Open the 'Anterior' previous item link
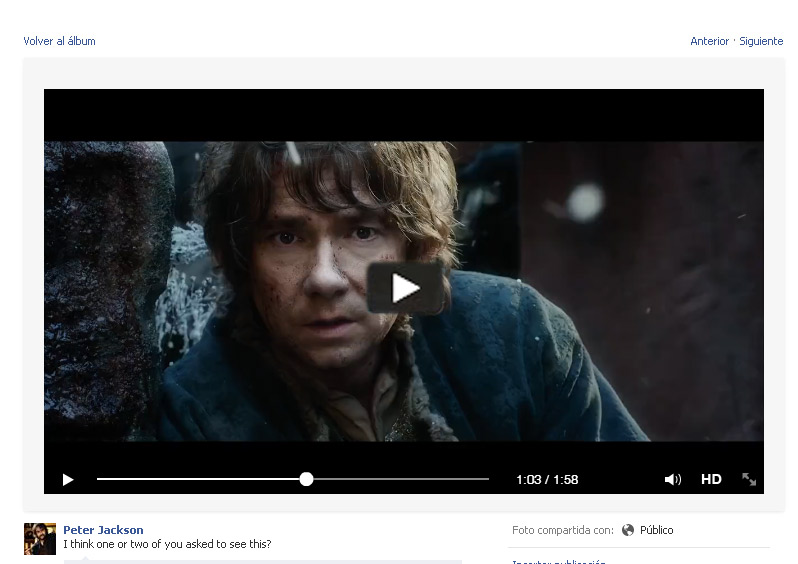 pyautogui.click(x=709, y=41)
